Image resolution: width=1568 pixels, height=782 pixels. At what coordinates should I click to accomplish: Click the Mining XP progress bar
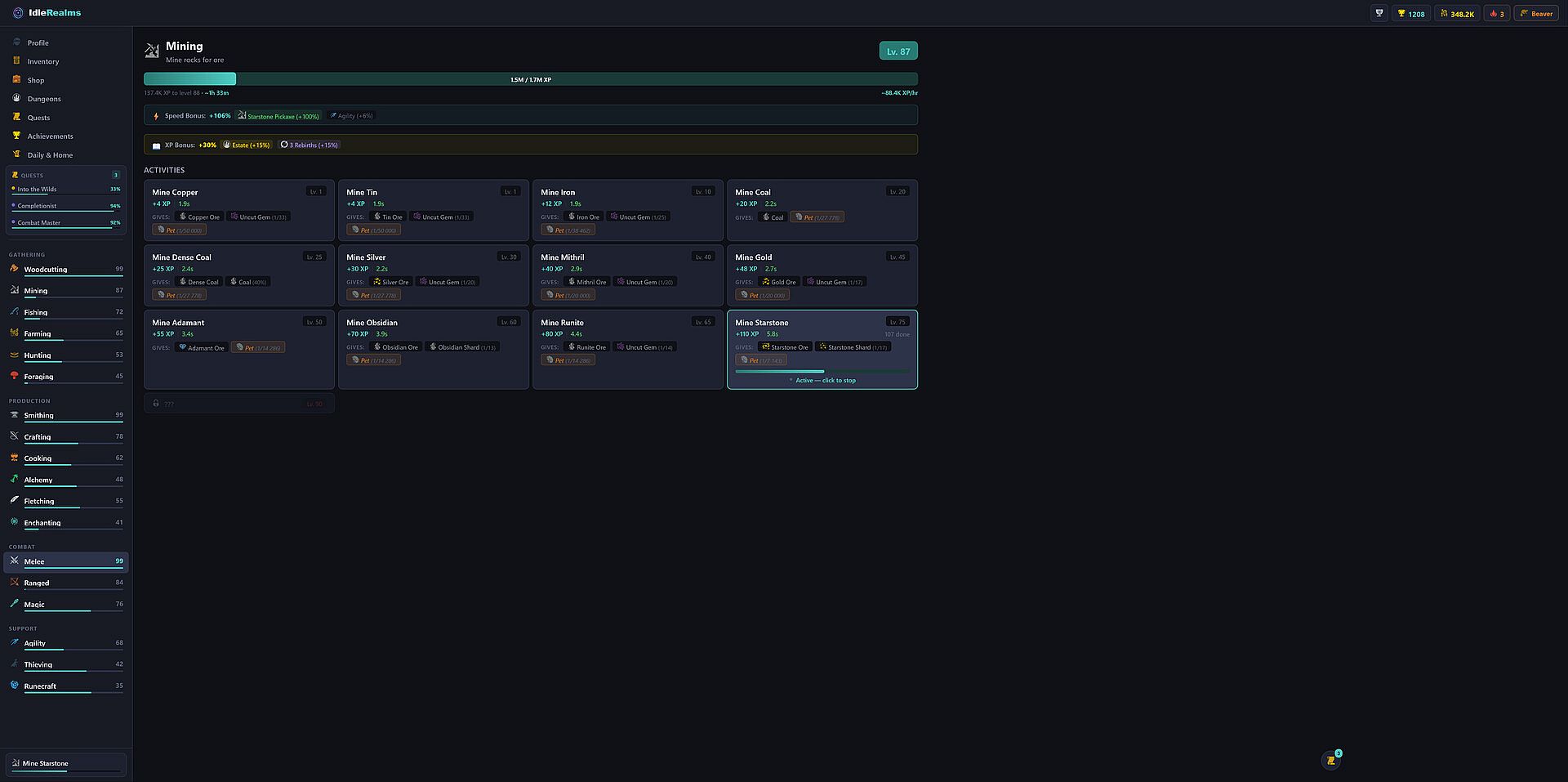click(x=531, y=79)
